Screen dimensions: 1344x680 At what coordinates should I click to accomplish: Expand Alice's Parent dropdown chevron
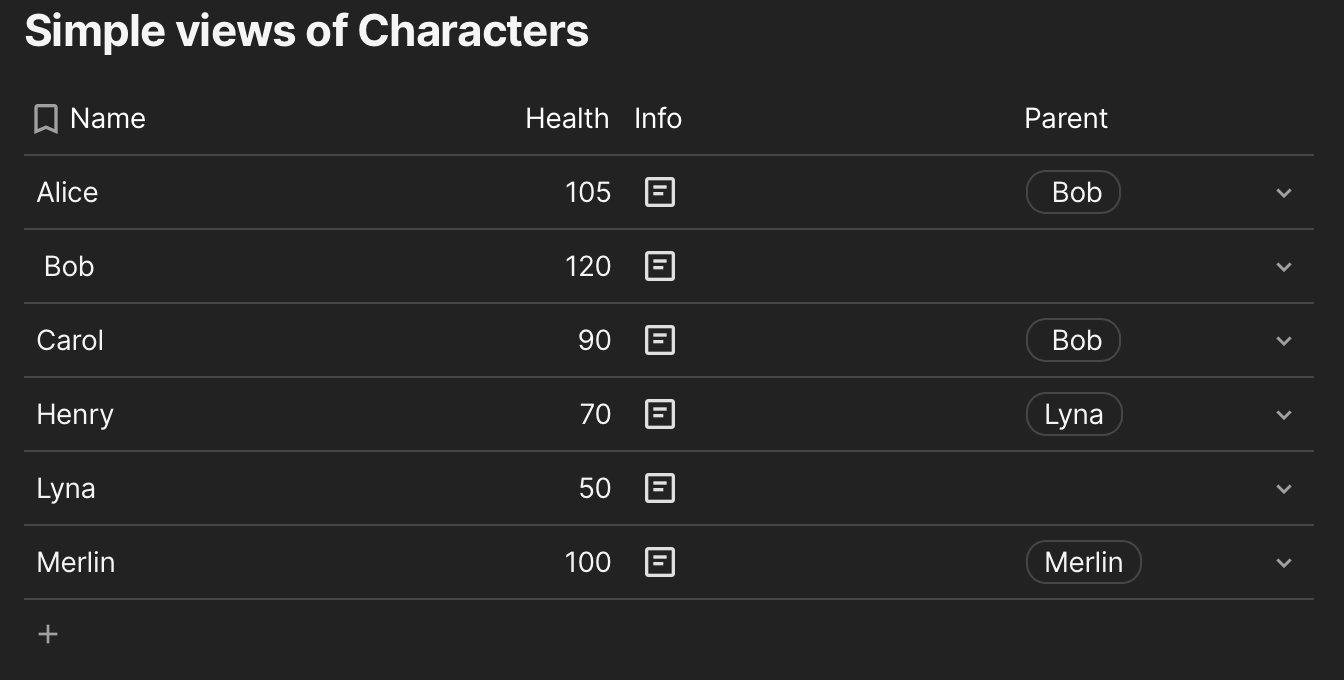[x=1284, y=193]
